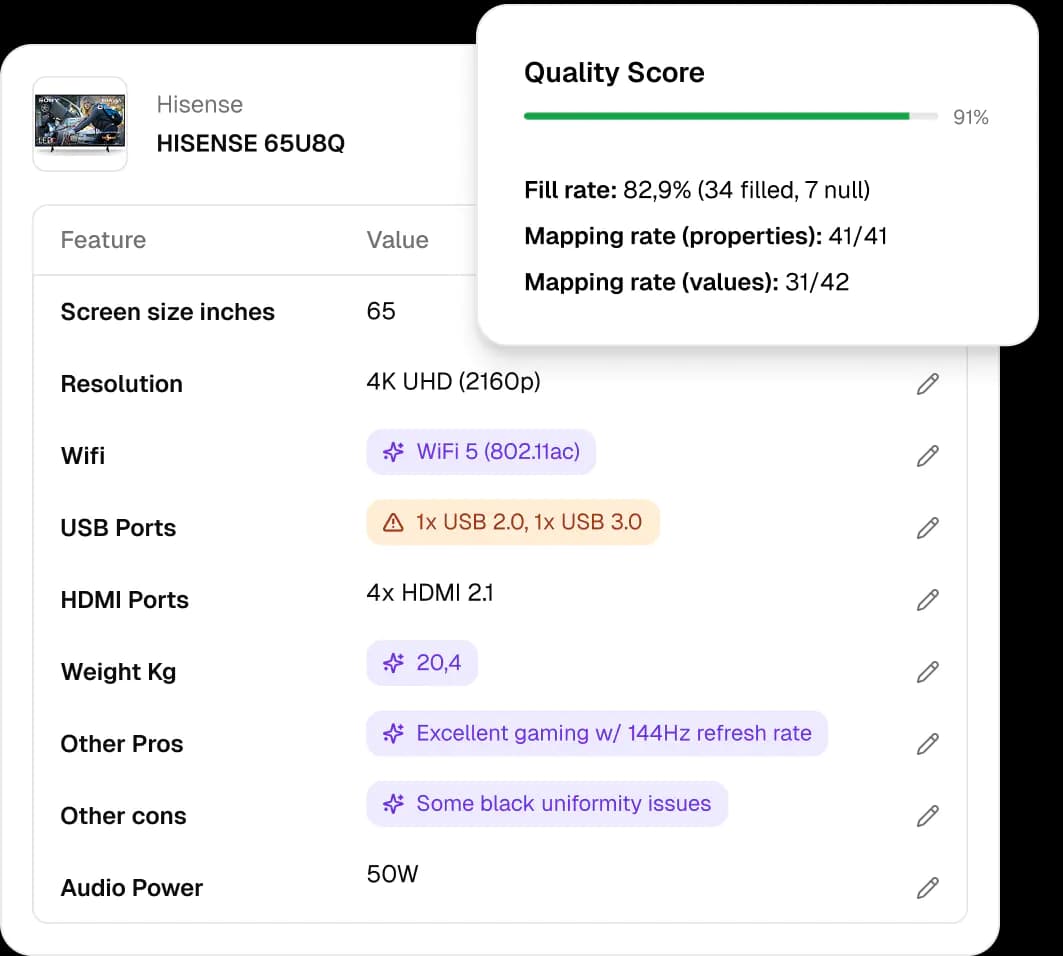The width and height of the screenshot is (1063, 956).
Task: Select the HISENSE 65U8Q product title
Action: 250,143
